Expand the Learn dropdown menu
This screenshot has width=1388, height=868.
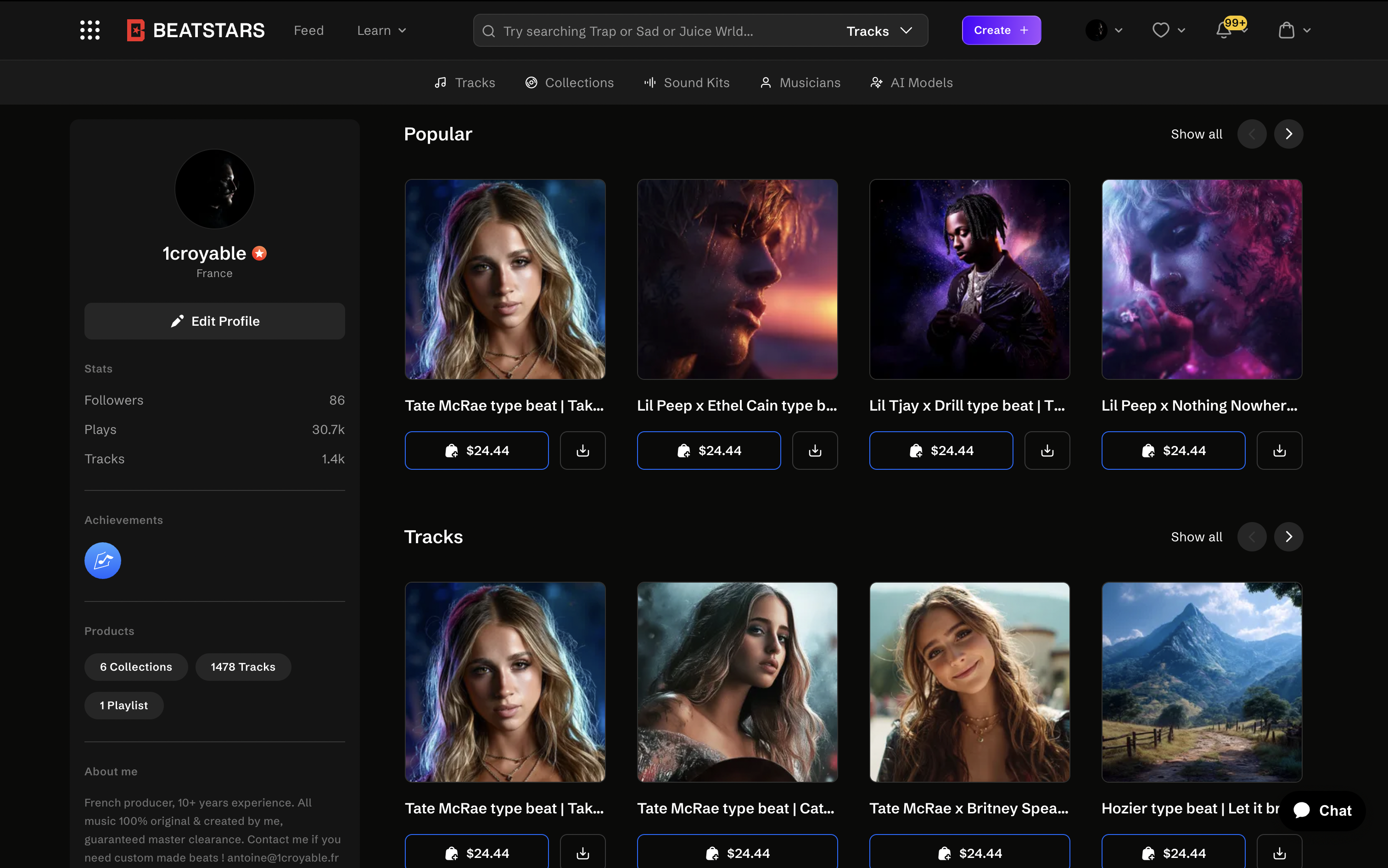pyautogui.click(x=382, y=30)
